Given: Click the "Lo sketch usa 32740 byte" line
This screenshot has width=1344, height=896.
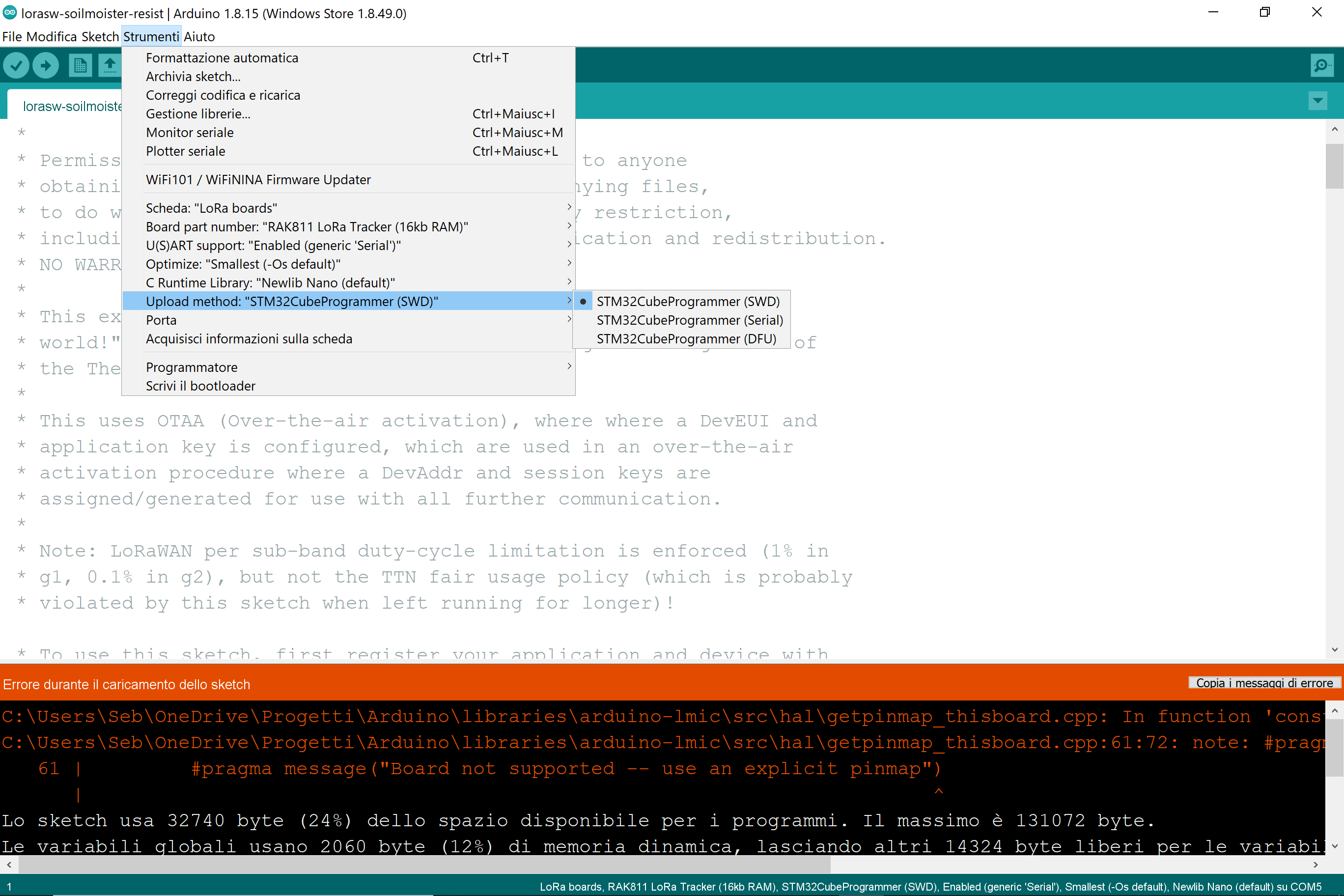Looking at the screenshot, I should 578,821.
